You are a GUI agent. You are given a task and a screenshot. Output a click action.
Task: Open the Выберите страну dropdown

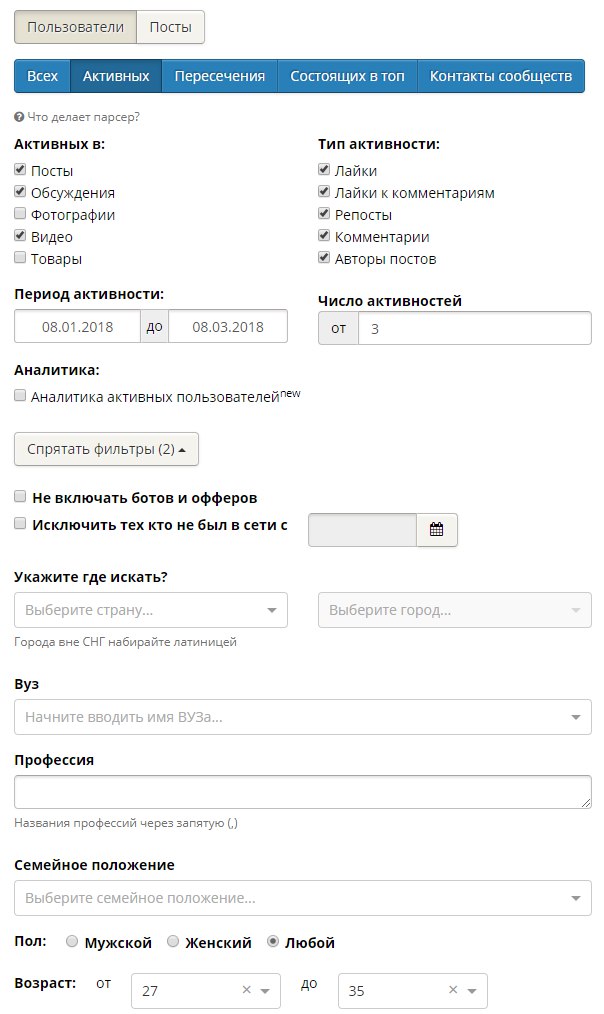tap(151, 610)
